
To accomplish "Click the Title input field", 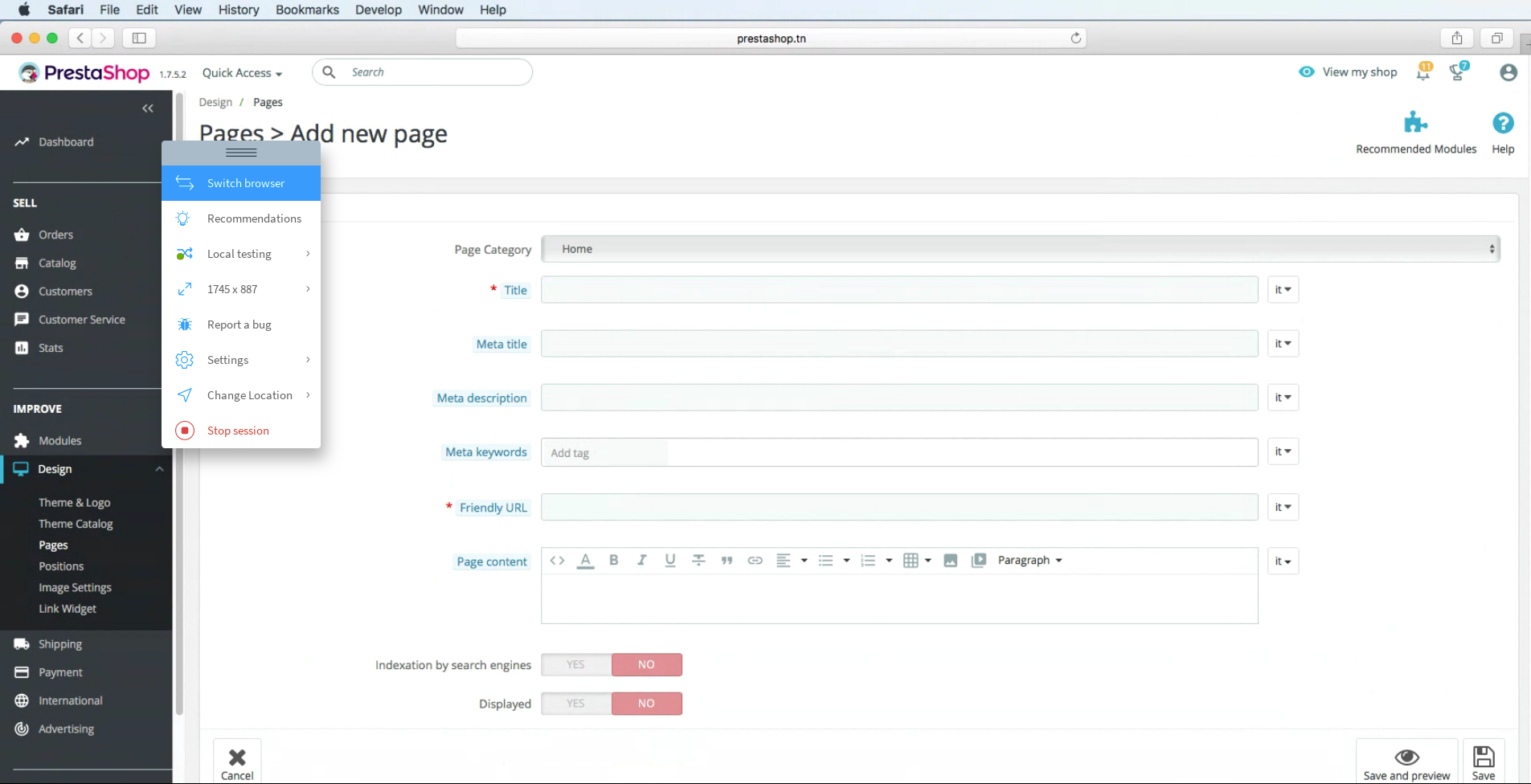I will coord(899,290).
